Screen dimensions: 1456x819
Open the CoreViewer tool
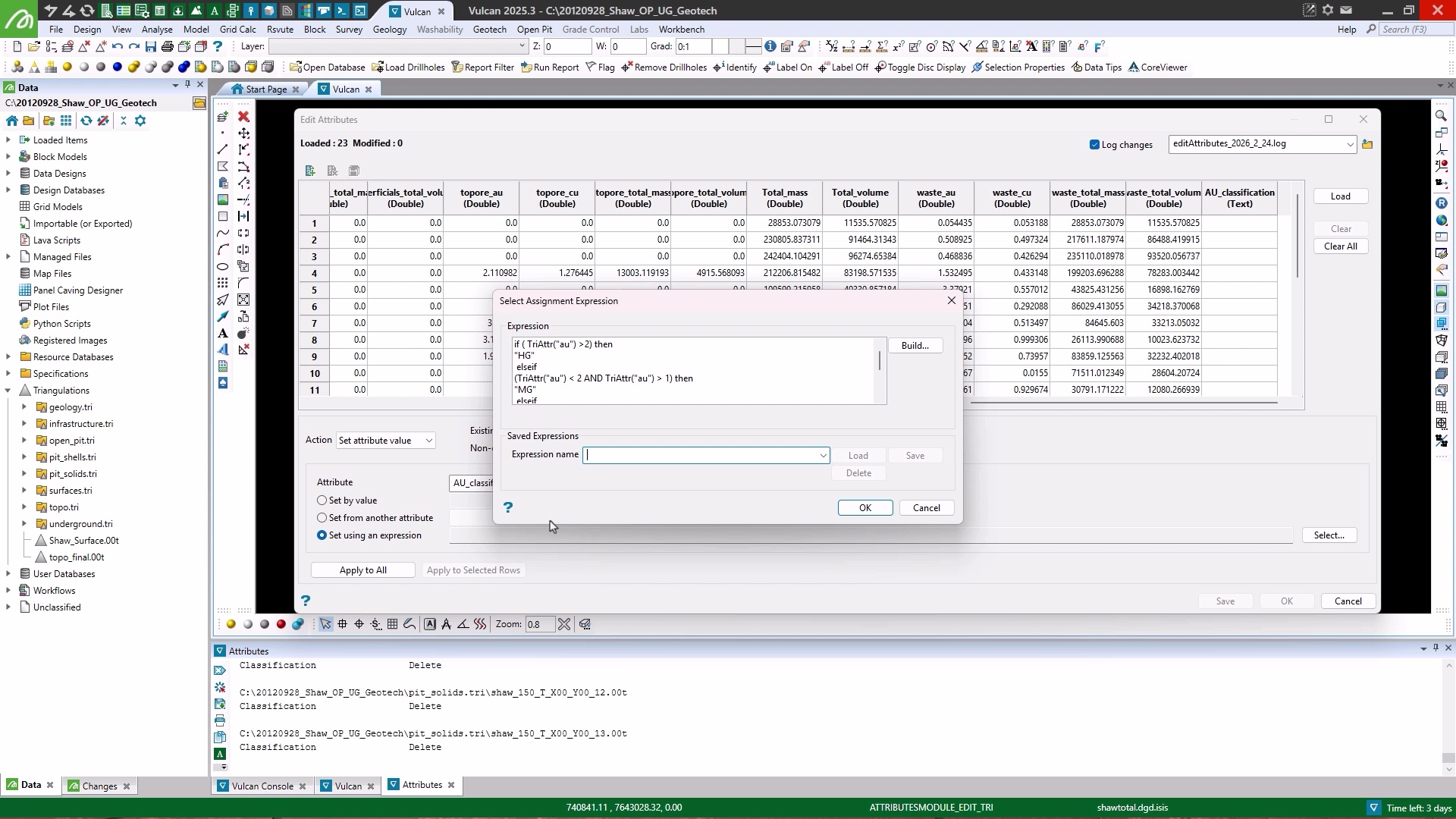(1134, 67)
